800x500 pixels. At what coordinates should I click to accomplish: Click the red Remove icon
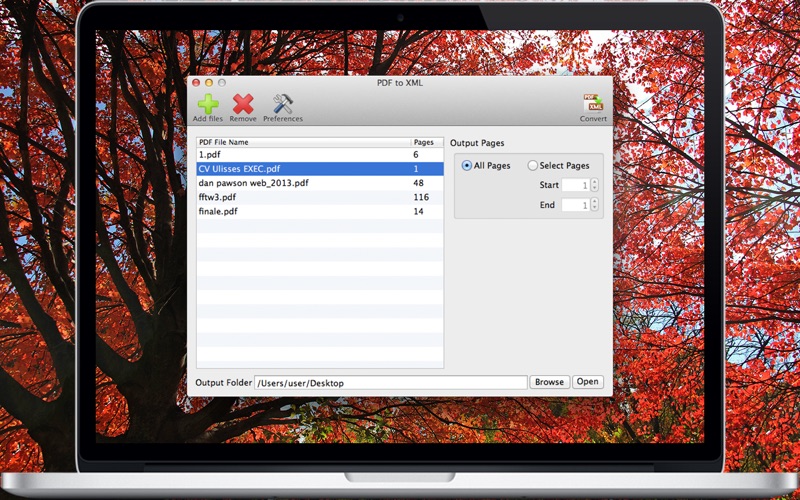coord(243,104)
